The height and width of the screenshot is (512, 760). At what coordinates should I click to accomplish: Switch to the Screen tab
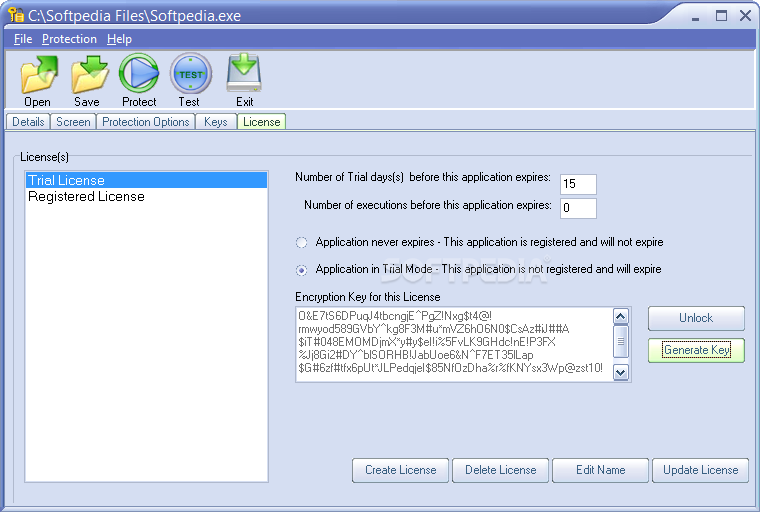(73, 122)
